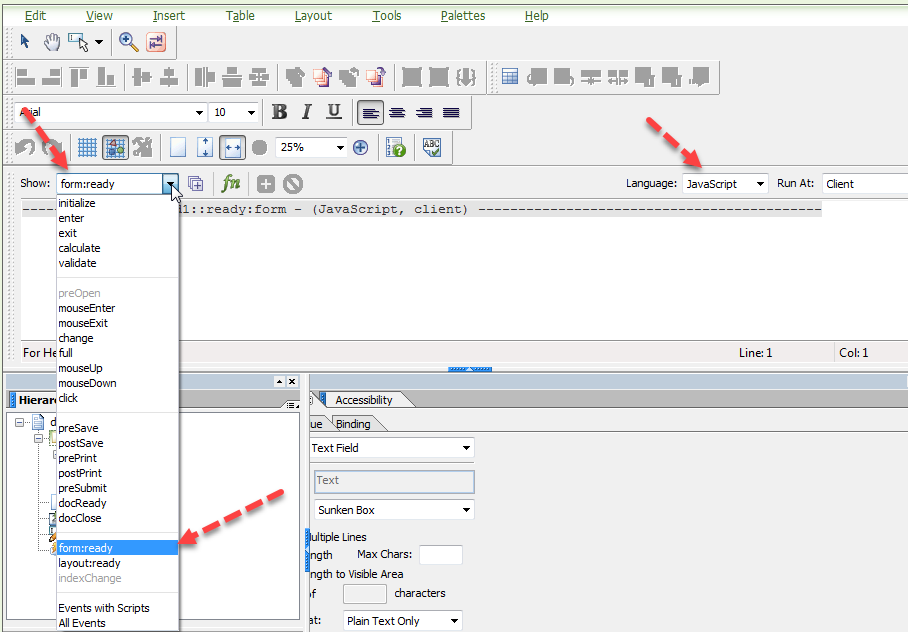Screen dimensions: 908x632
Task: Open the numbered list help icon
Action: pyautogui.click(x=396, y=148)
